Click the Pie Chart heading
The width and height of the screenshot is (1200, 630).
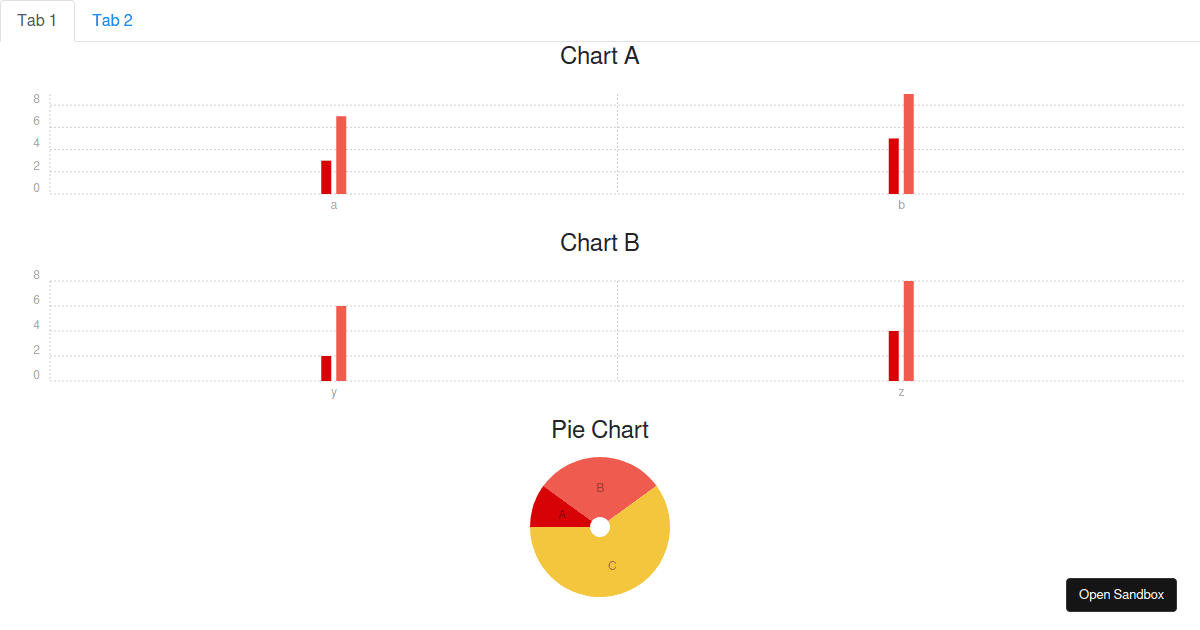pyautogui.click(x=600, y=430)
